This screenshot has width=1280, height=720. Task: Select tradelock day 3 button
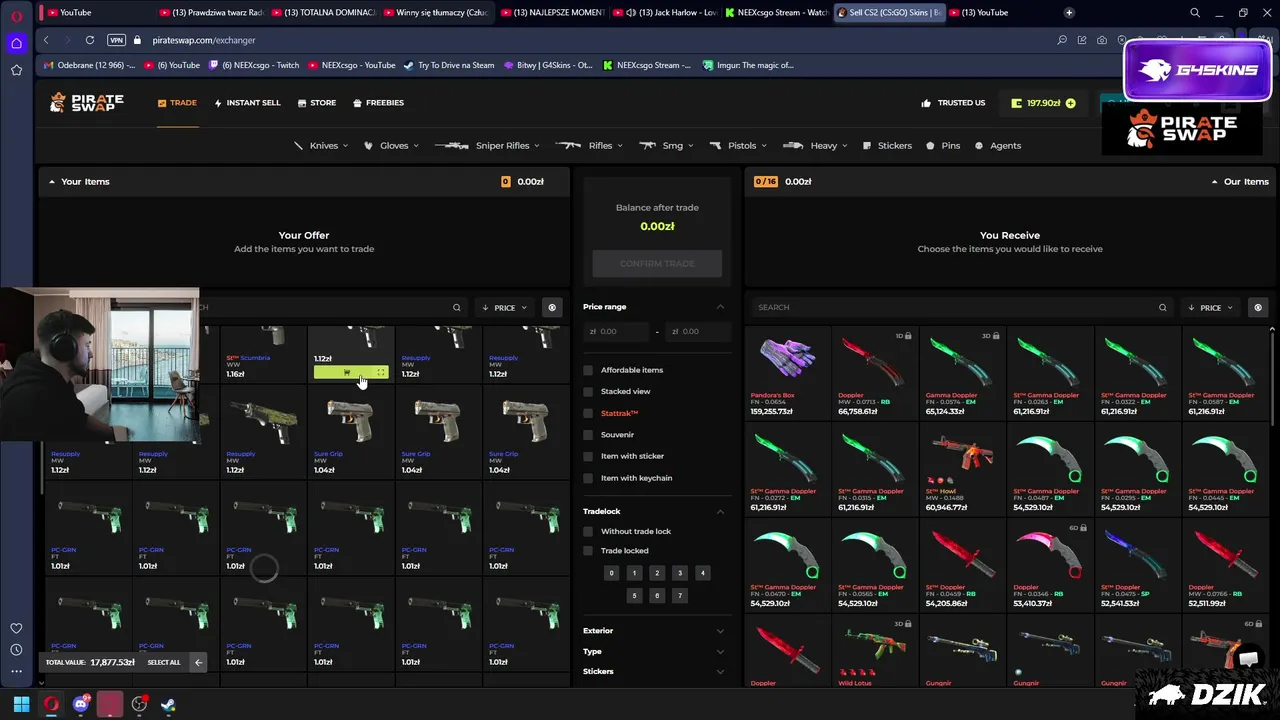coord(680,573)
